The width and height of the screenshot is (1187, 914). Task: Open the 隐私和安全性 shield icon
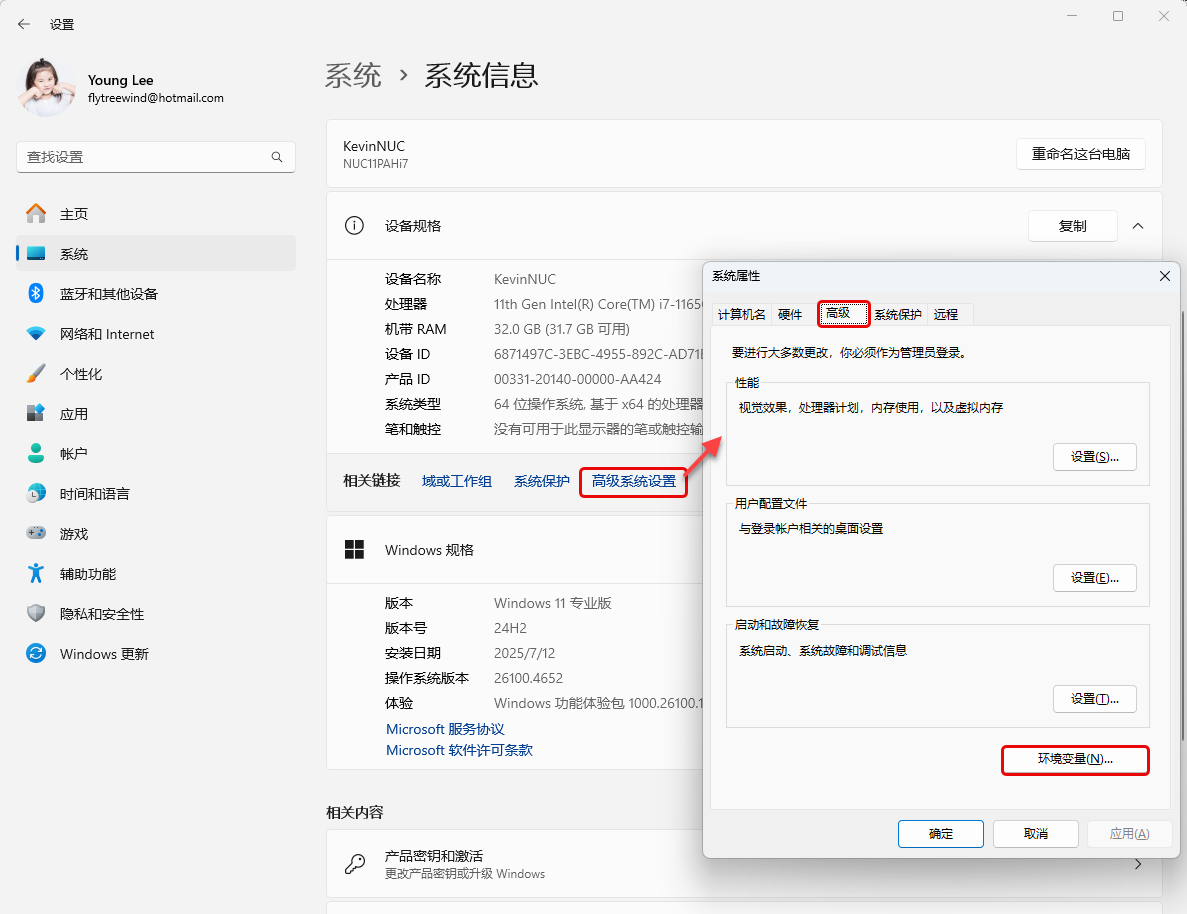[36, 613]
